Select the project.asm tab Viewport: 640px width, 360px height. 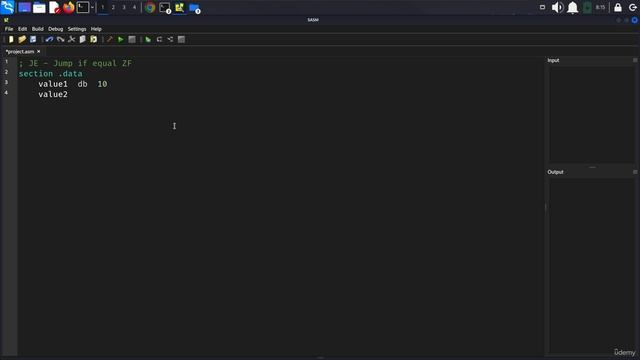point(20,52)
